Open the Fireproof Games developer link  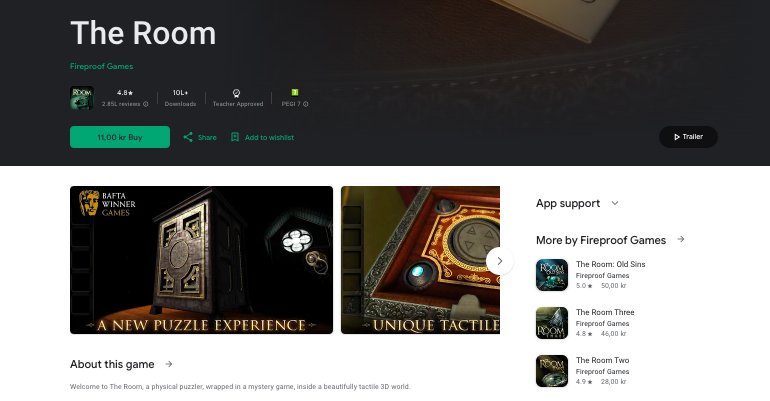click(x=101, y=66)
